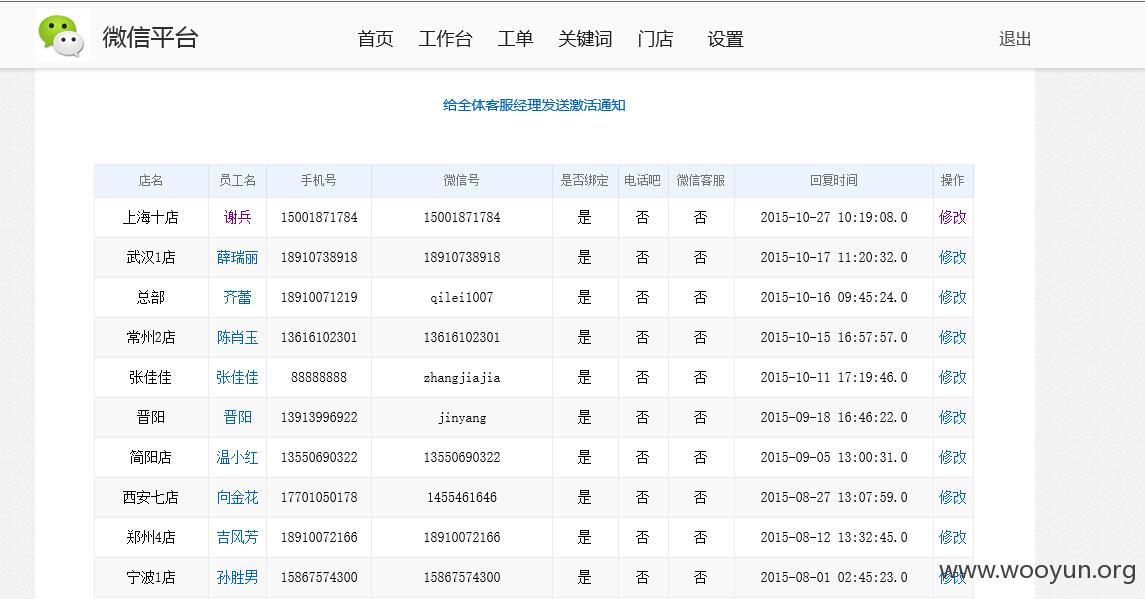Select timestamp 2015-10-17 11:20:32.0
The width and height of the screenshot is (1145, 599).
(833, 257)
